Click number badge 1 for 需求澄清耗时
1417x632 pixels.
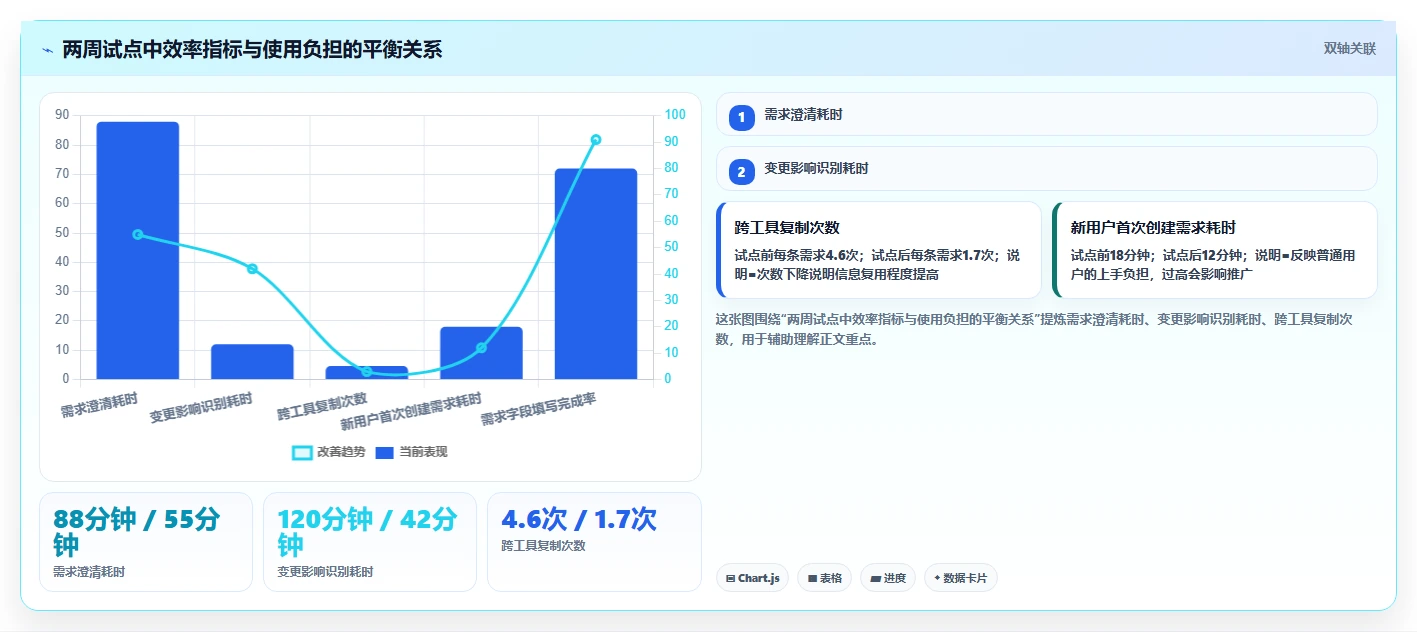741,117
